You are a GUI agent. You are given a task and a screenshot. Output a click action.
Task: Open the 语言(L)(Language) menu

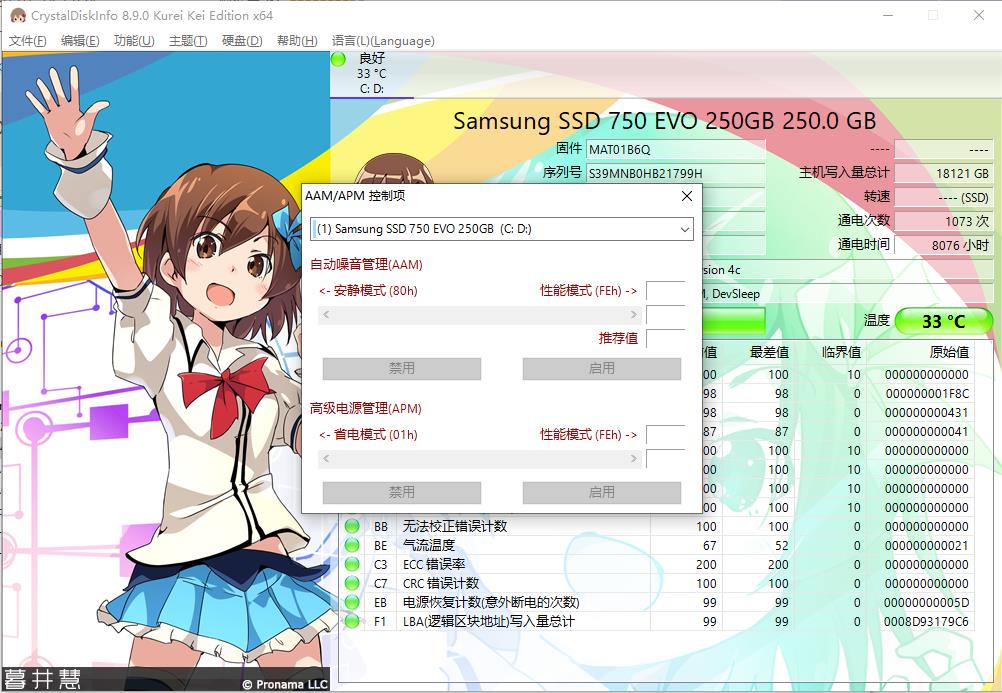[x=383, y=41]
